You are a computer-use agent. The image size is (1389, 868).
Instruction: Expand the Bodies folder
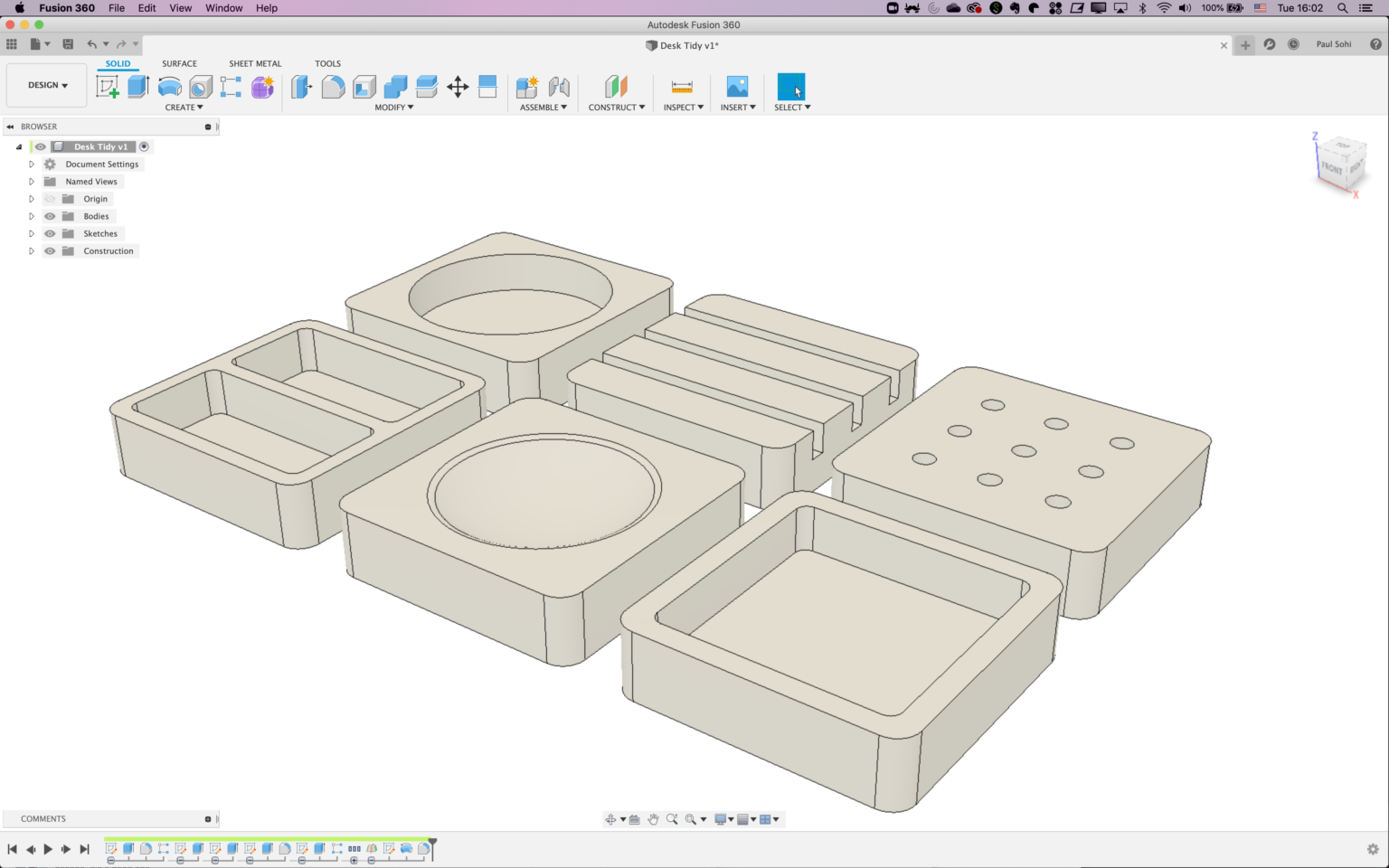(31, 216)
